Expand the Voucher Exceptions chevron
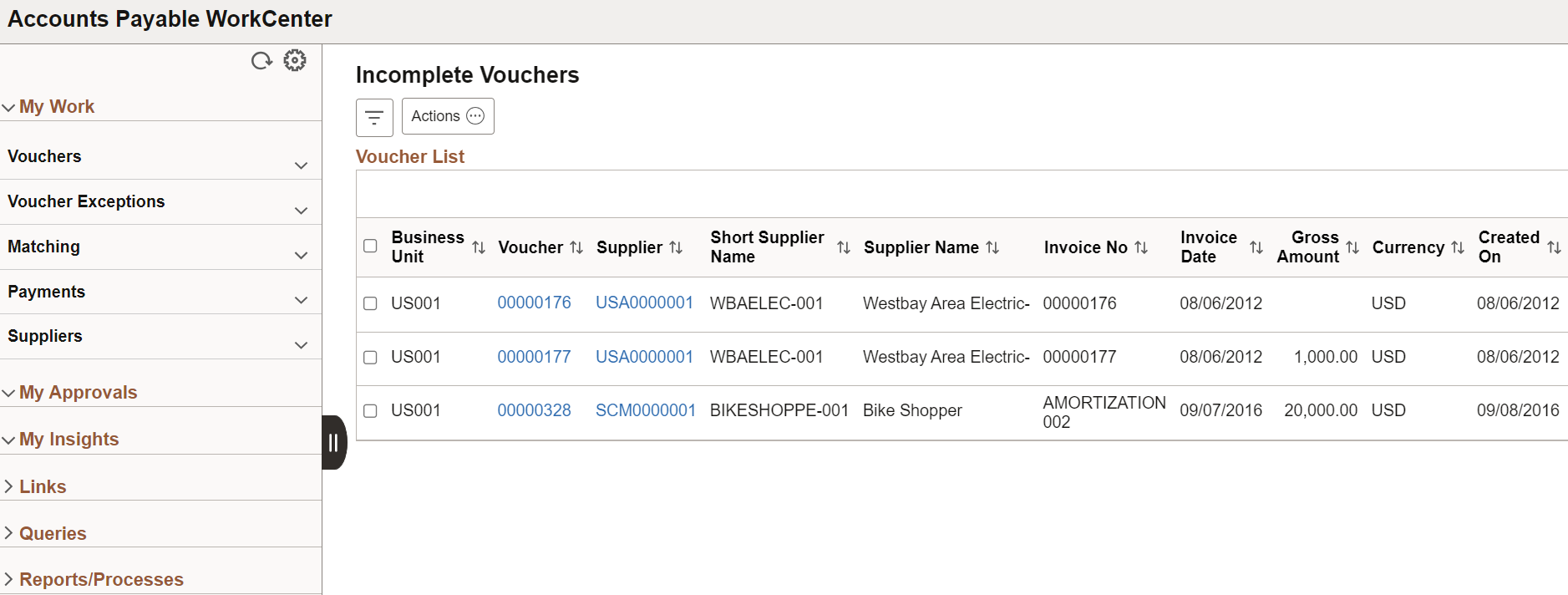This screenshot has height=595, width=1568. [302, 211]
